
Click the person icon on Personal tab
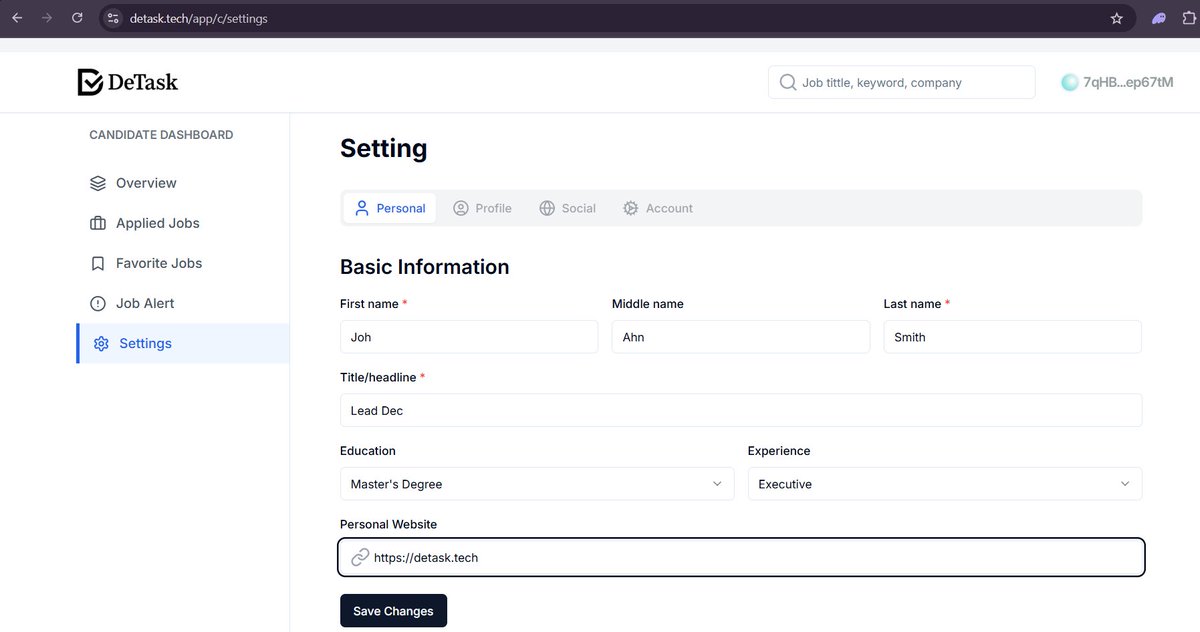[360, 208]
